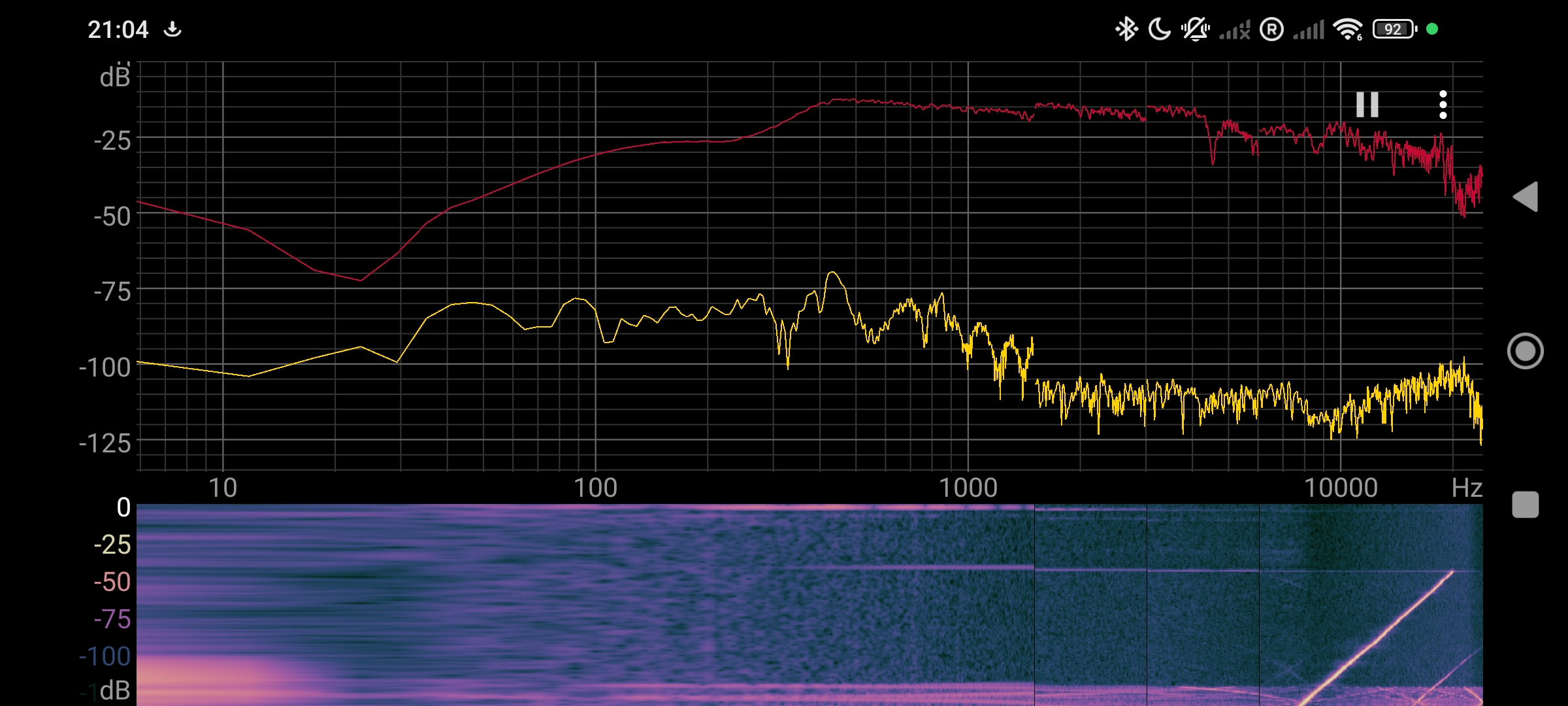Tap the Android back triangle button
Viewport: 1568px width, 706px height.
(x=1526, y=197)
